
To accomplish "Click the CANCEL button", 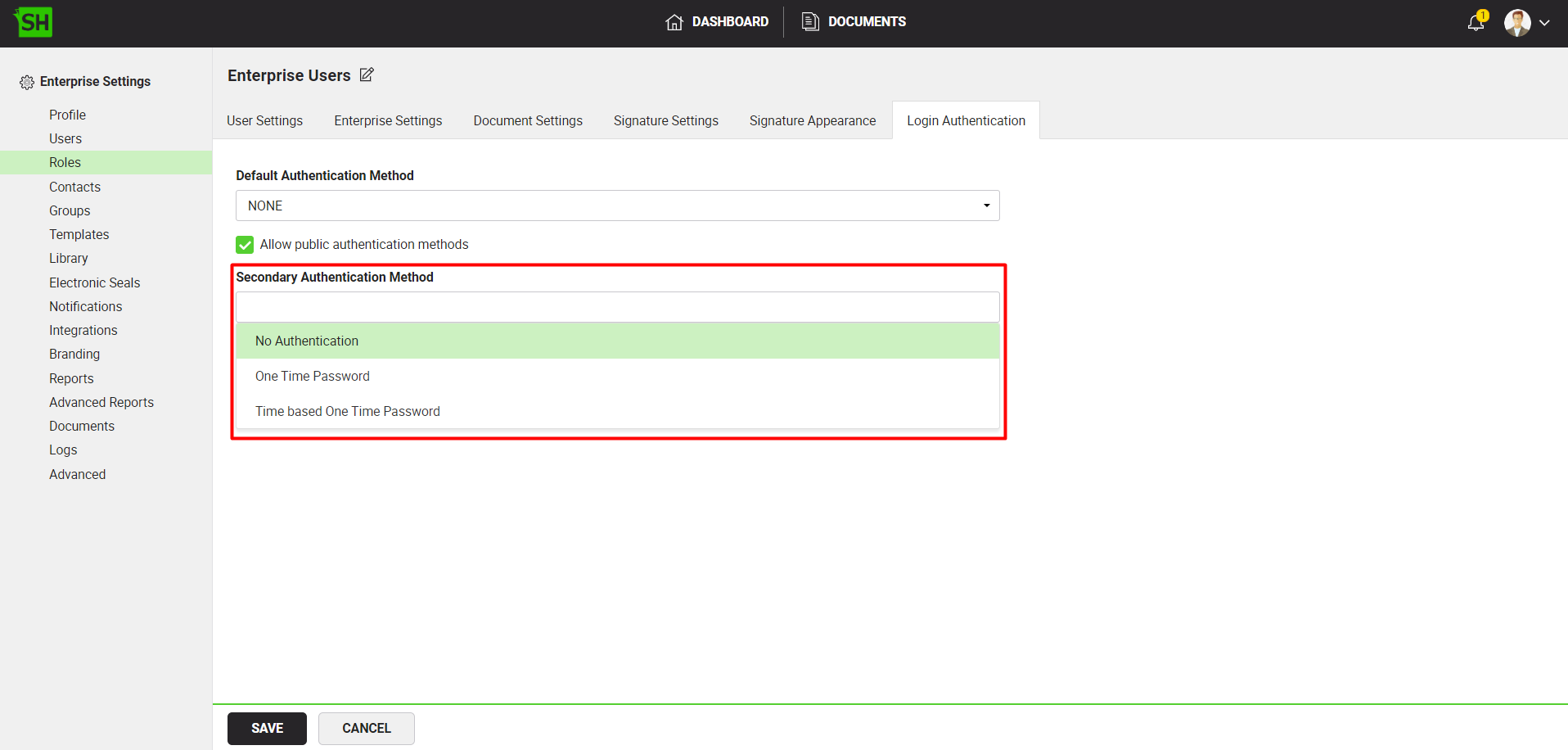I will tap(366, 728).
